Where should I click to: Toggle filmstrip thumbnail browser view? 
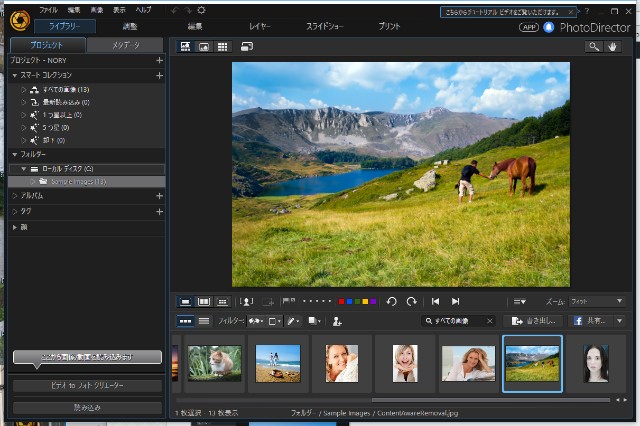coord(186,321)
